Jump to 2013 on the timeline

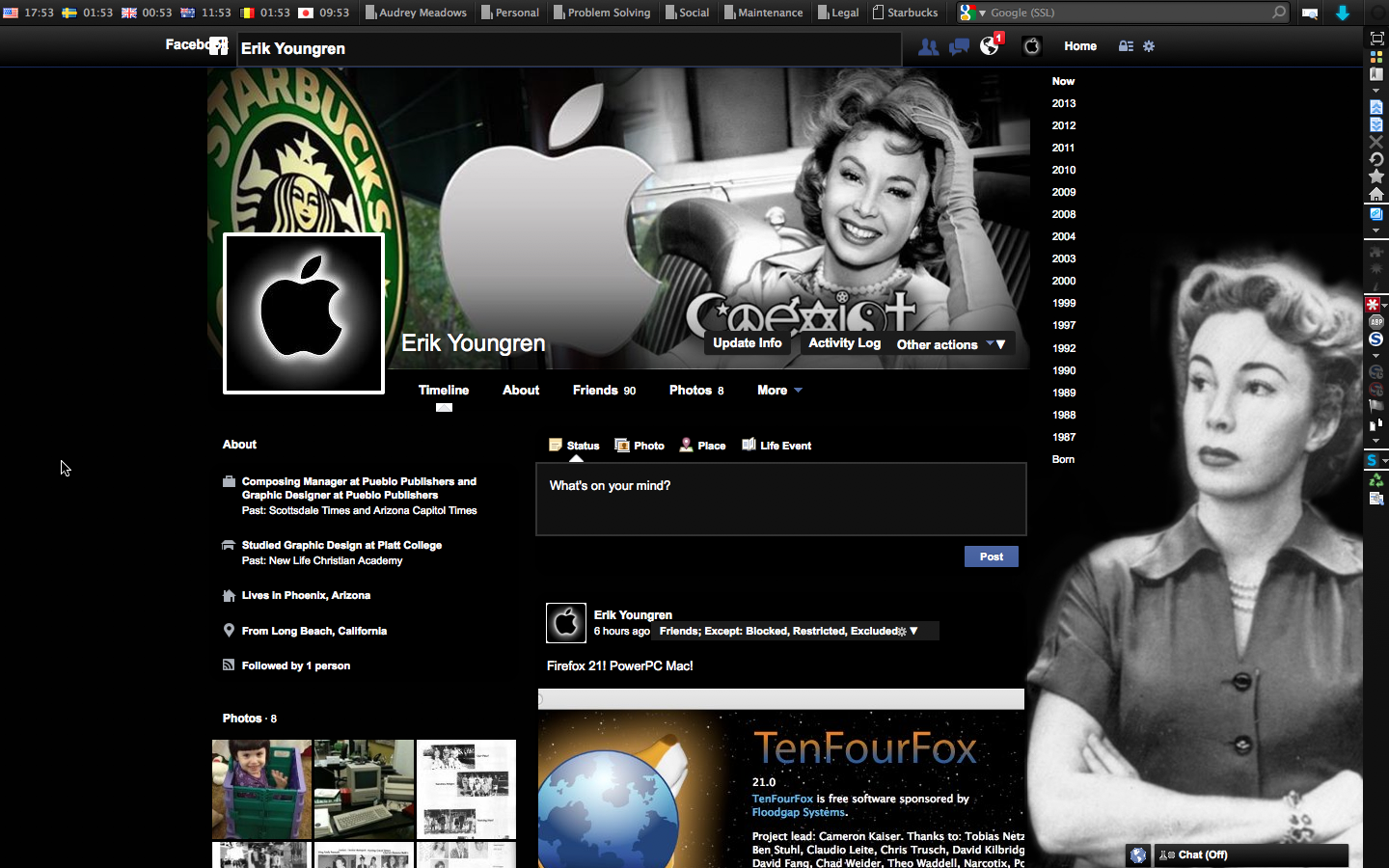1064,103
